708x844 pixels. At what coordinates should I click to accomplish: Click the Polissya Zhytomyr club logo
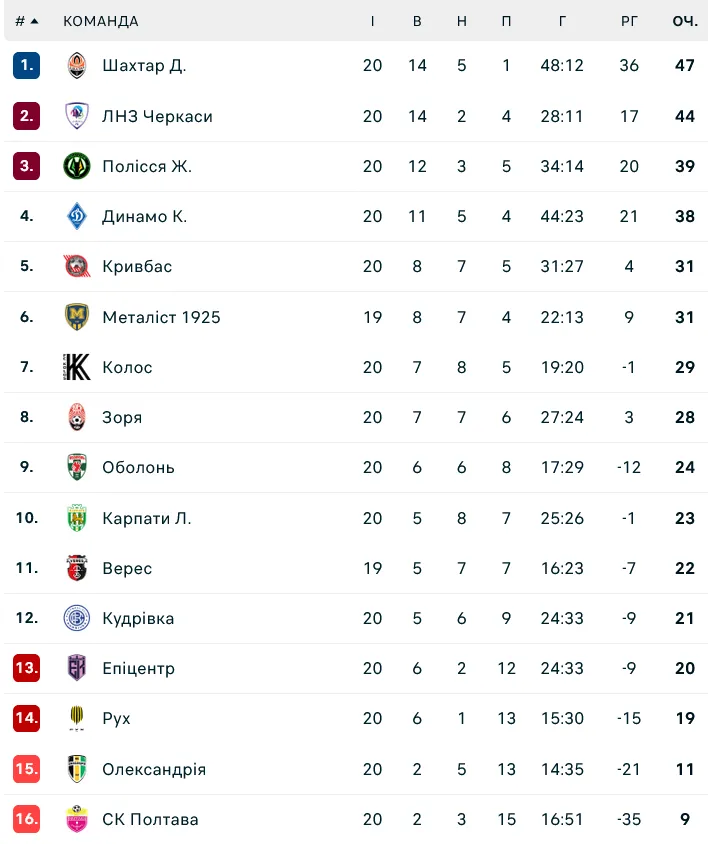coord(77,166)
